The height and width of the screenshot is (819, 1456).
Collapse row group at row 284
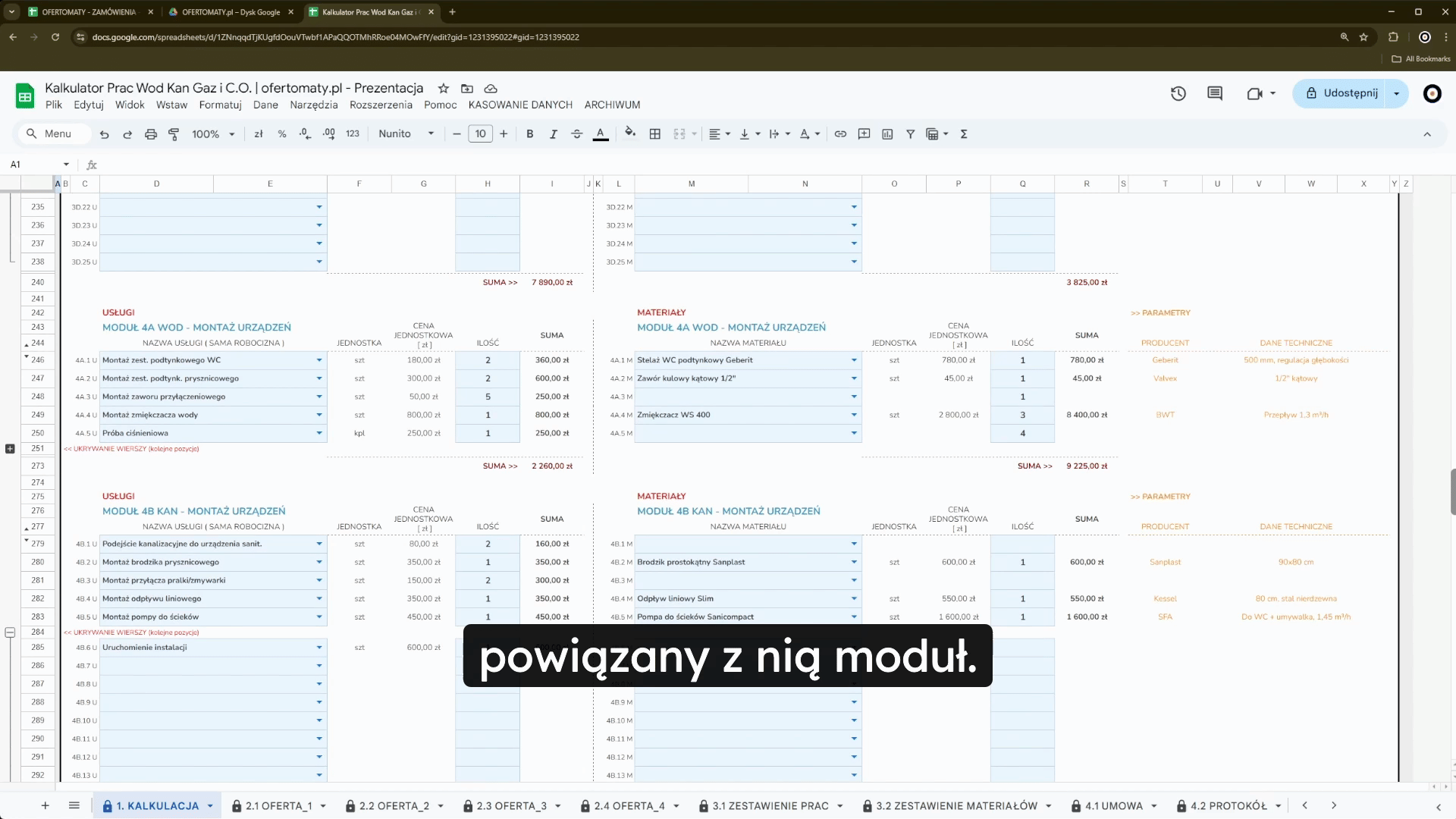pyautogui.click(x=10, y=632)
